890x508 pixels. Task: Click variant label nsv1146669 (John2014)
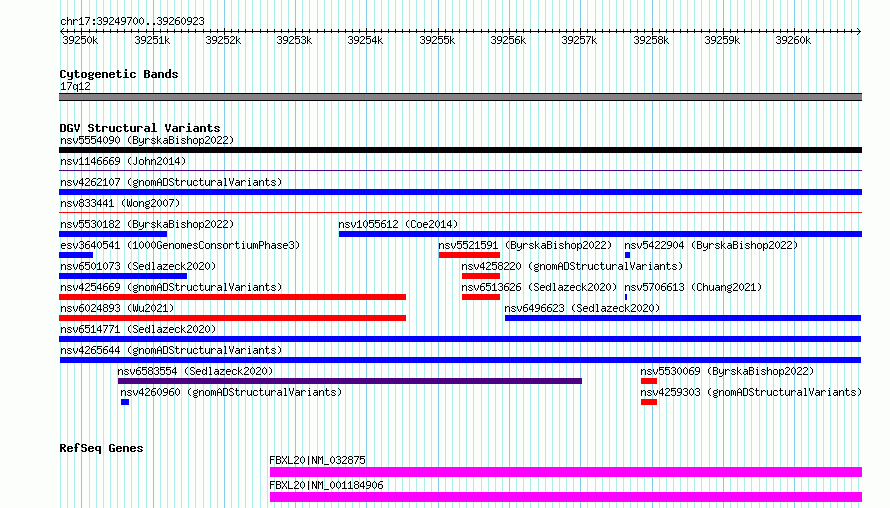pyautogui.click(x=123, y=161)
